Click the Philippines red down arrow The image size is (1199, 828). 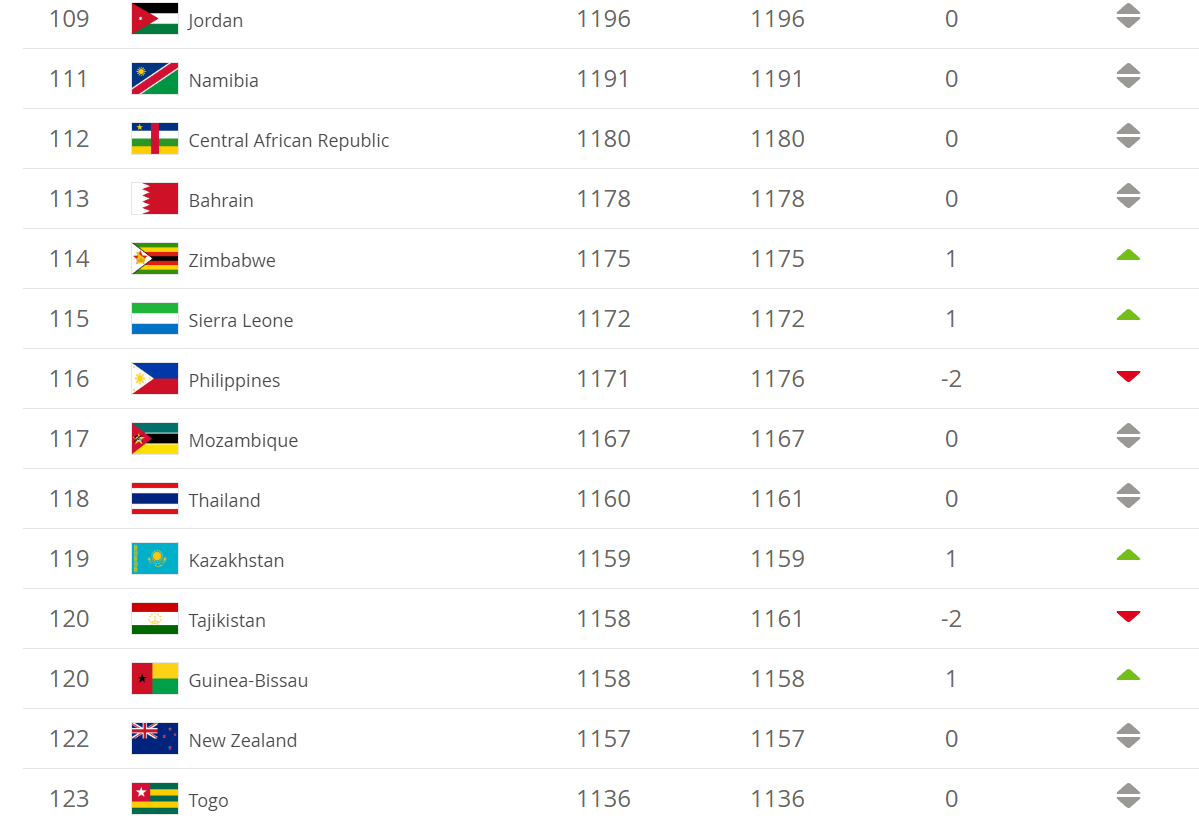[x=1128, y=376]
